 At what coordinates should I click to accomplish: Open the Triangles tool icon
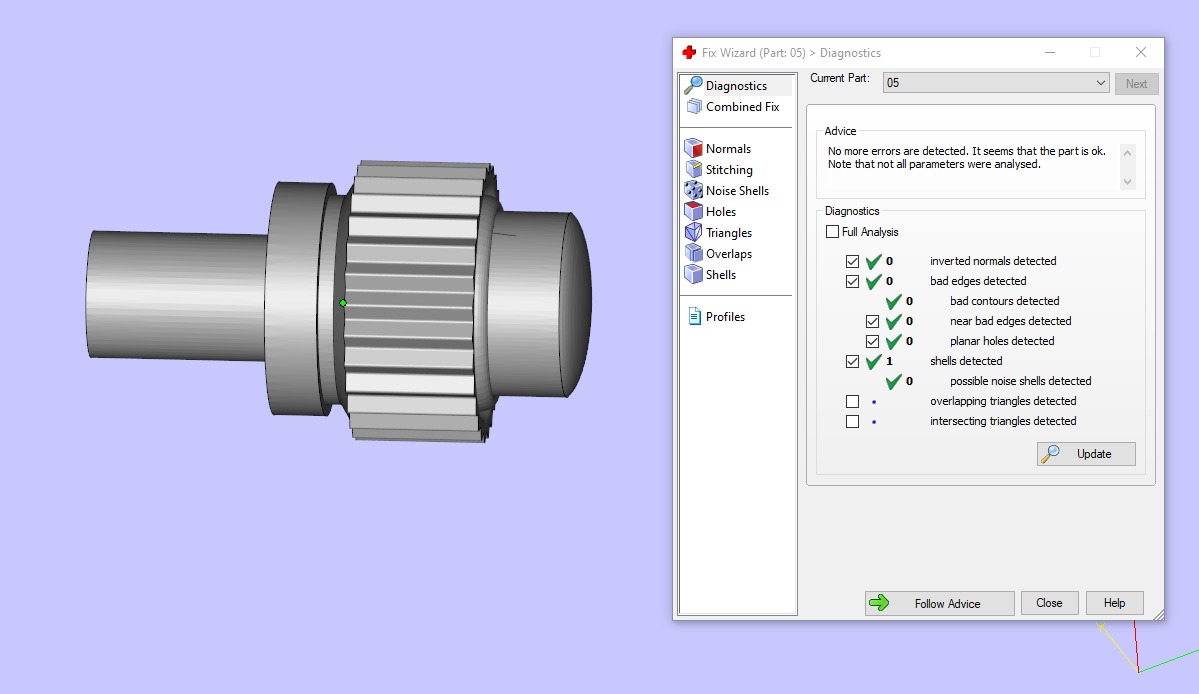click(x=694, y=232)
